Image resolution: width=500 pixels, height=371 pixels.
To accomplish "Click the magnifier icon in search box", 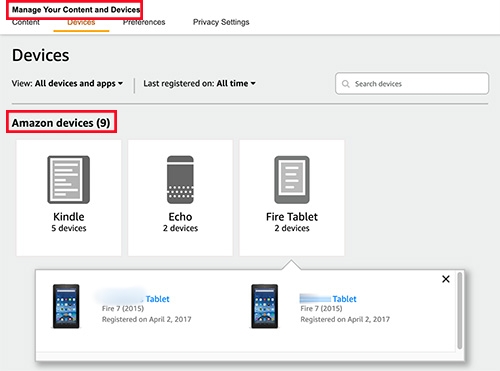I will pos(346,84).
